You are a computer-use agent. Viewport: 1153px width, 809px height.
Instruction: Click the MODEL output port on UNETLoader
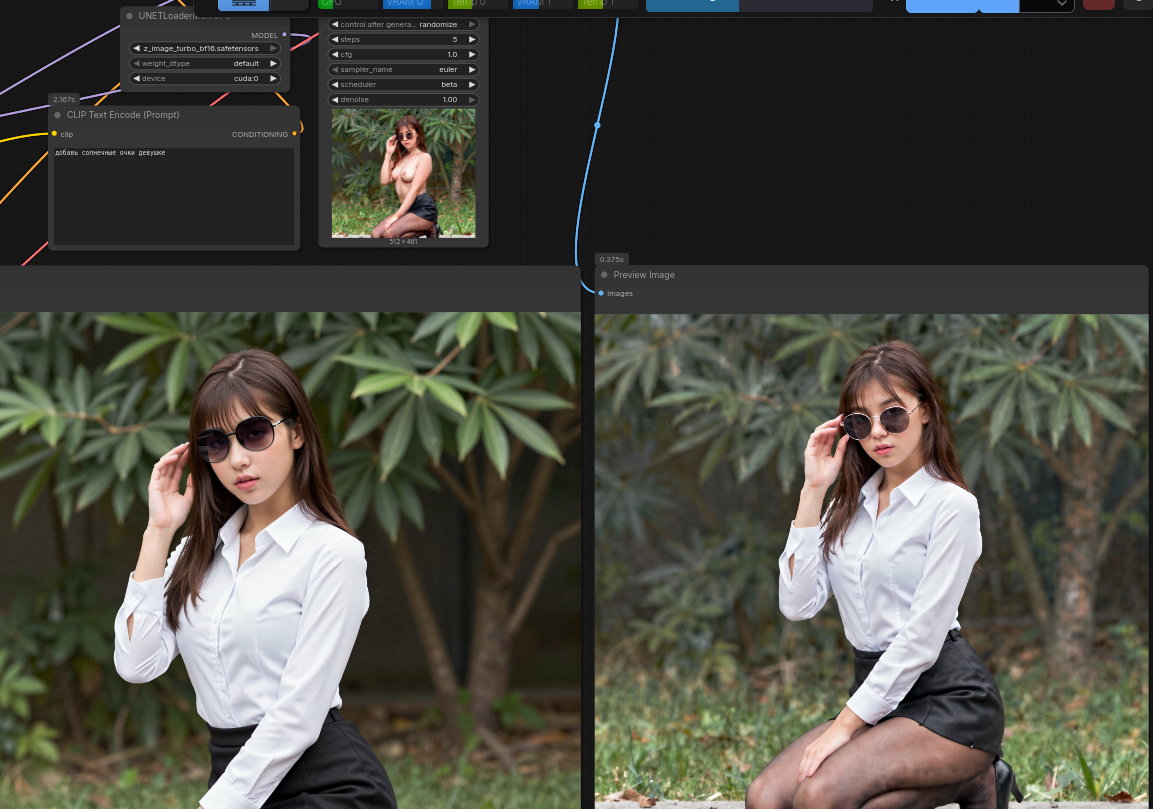[285, 35]
